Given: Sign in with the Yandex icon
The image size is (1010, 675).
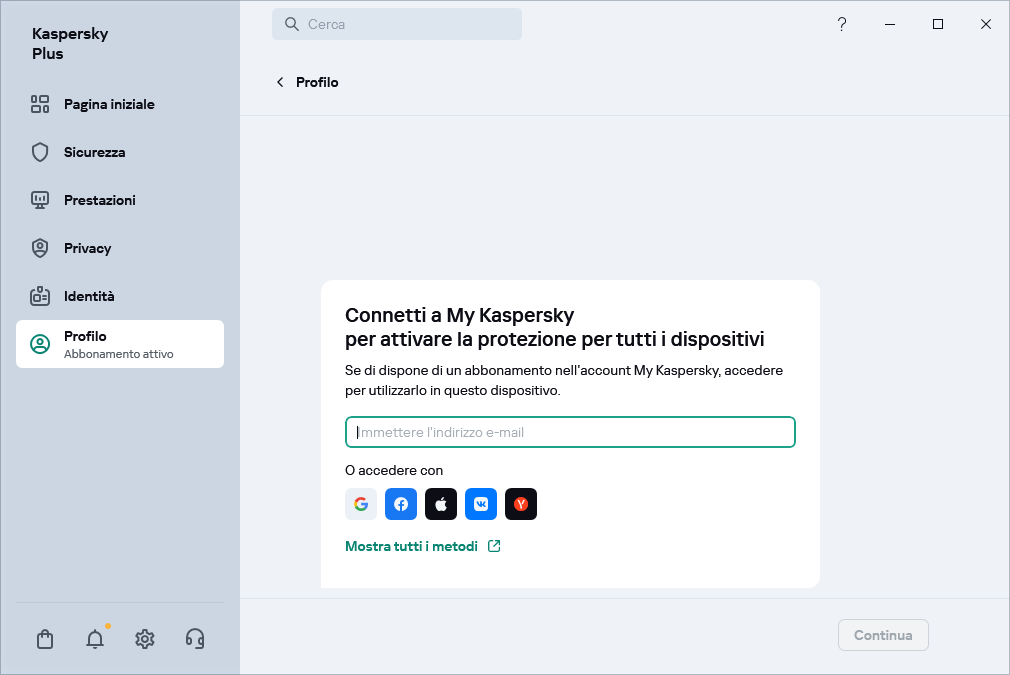Looking at the screenshot, I should [521, 504].
